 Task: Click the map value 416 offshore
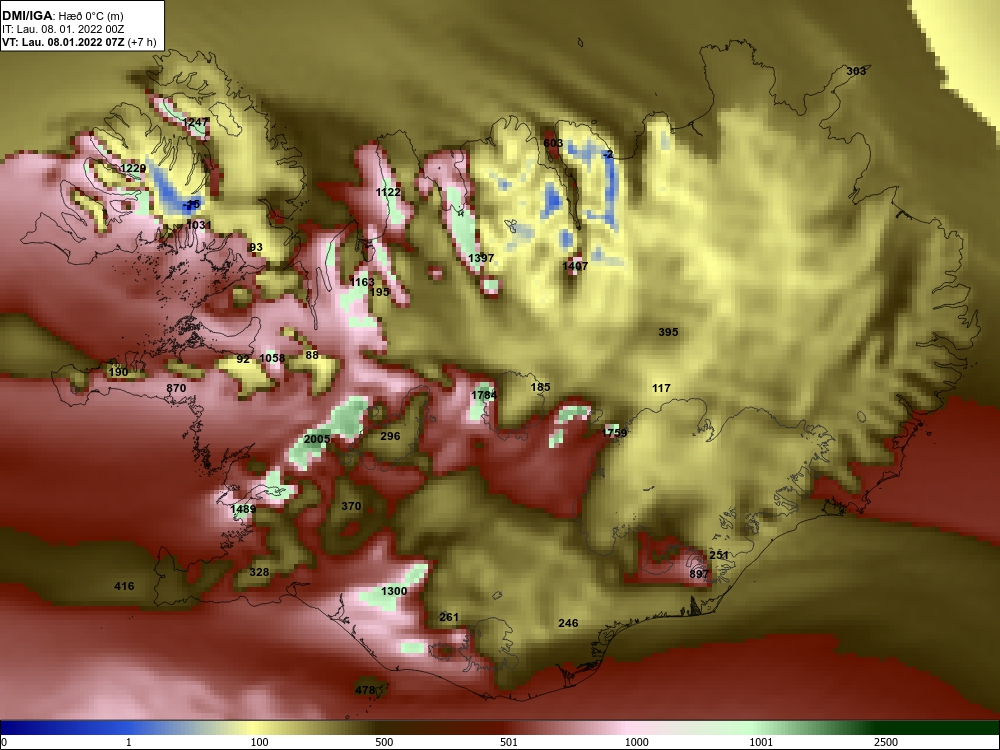click(124, 586)
